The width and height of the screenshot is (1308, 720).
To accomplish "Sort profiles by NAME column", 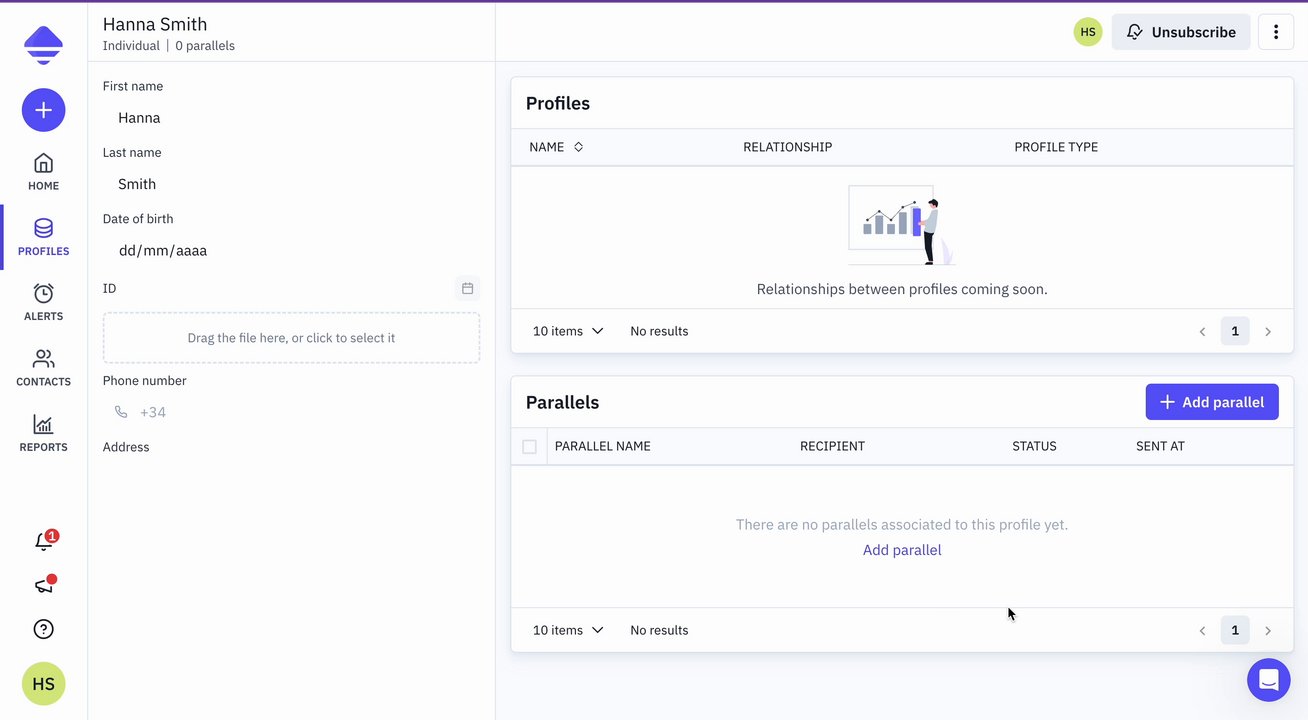I will click(x=556, y=147).
